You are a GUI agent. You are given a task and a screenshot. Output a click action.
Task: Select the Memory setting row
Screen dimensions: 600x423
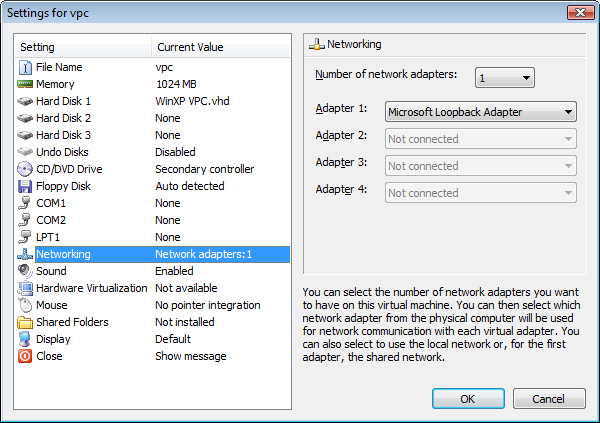coord(153,84)
